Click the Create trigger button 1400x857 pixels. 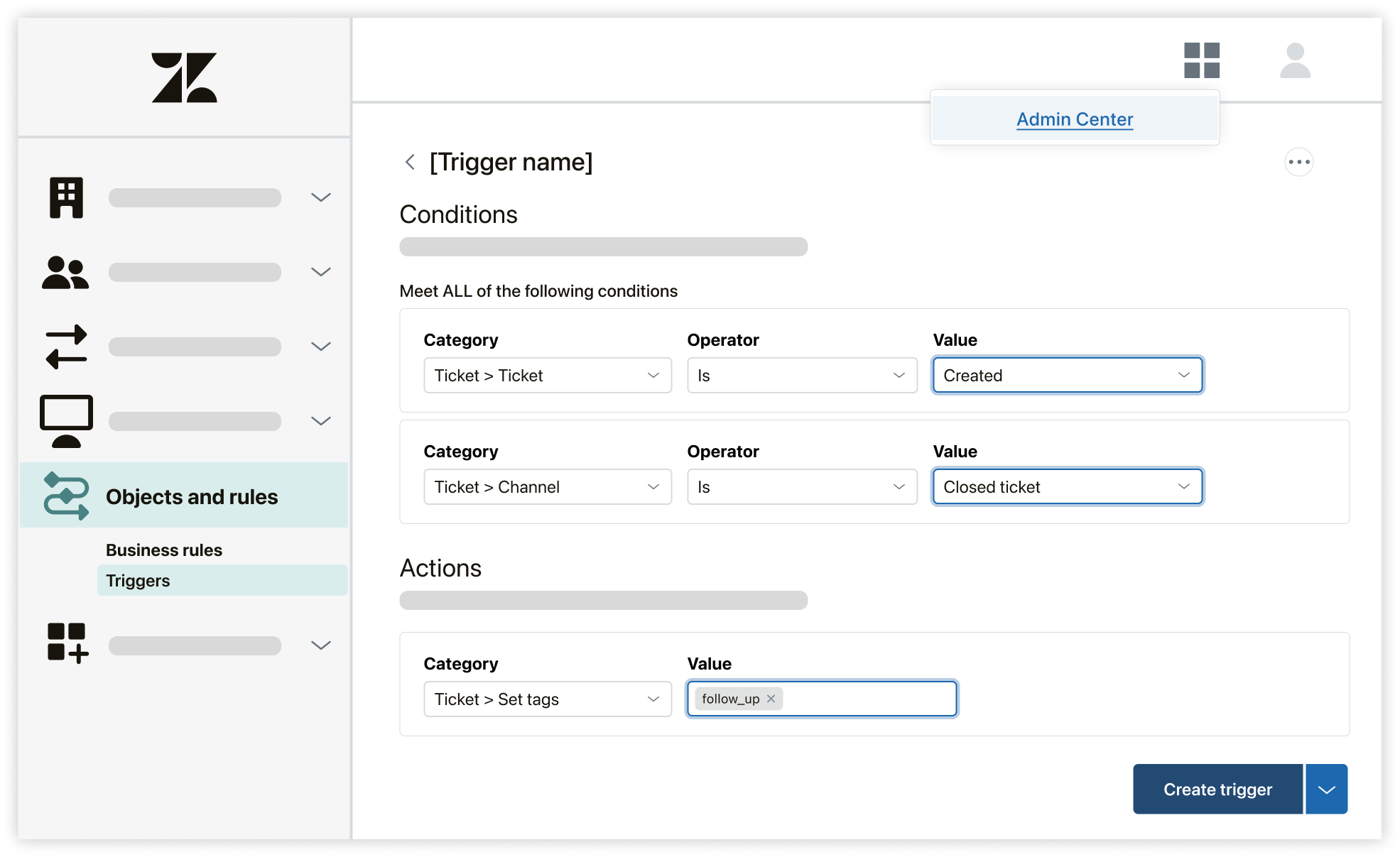1217,789
